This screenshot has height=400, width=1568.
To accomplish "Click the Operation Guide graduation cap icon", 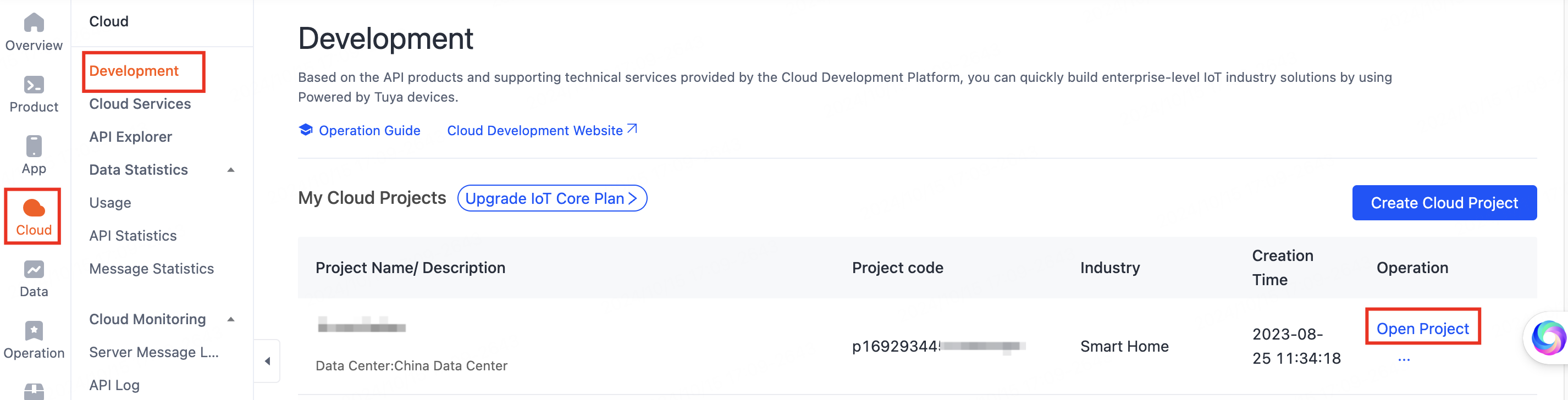I will pyautogui.click(x=306, y=130).
